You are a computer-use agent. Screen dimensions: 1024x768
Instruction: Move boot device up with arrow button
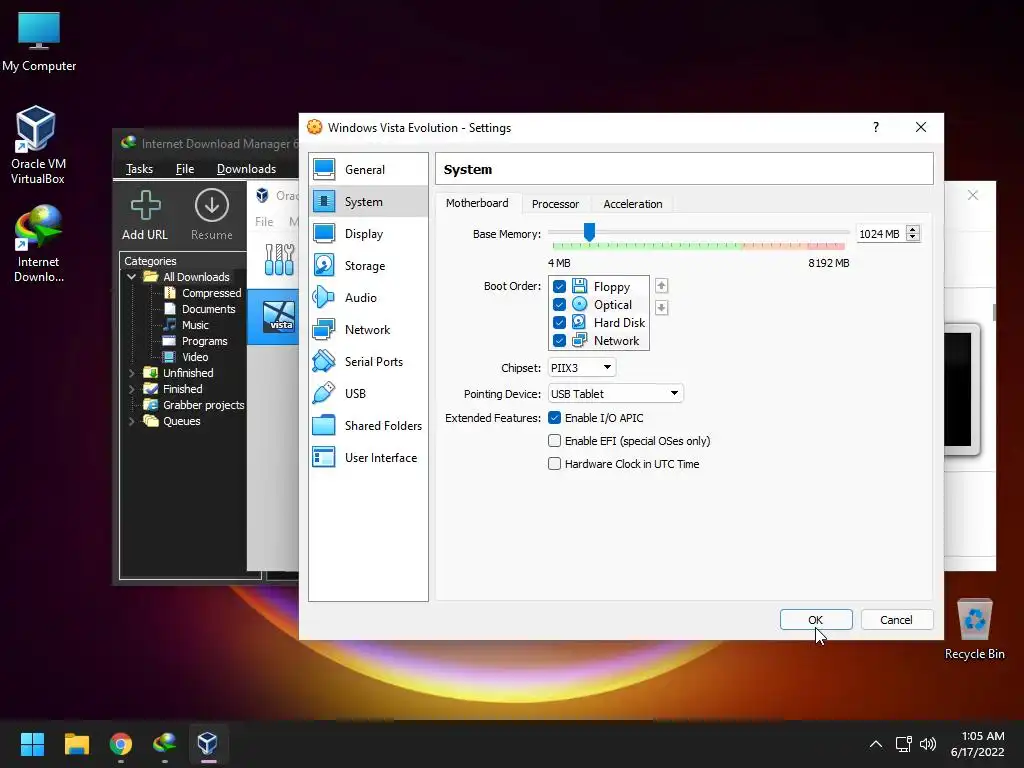(x=661, y=286)
